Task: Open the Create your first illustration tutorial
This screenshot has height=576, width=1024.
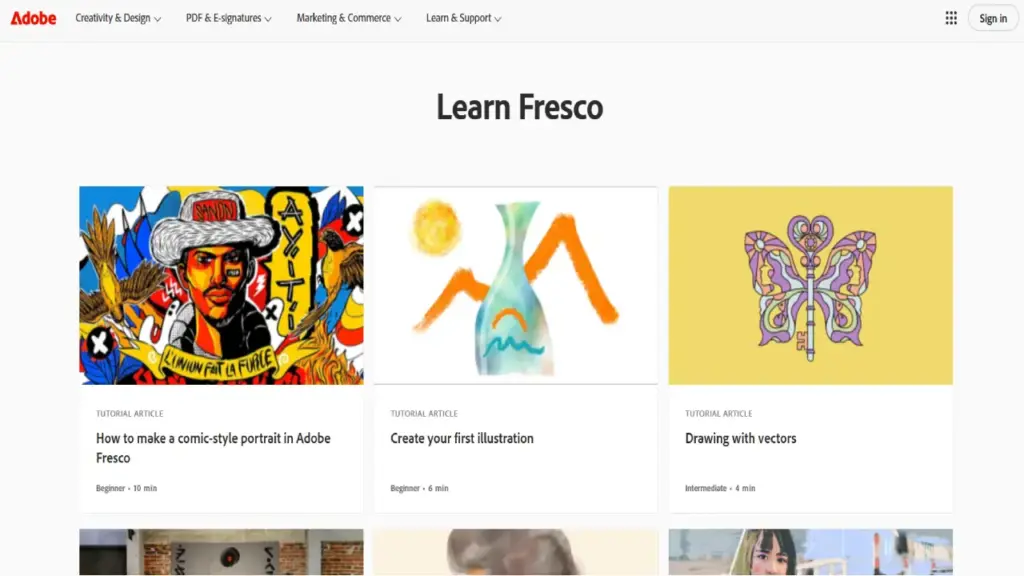Action: tap(462, 438)
